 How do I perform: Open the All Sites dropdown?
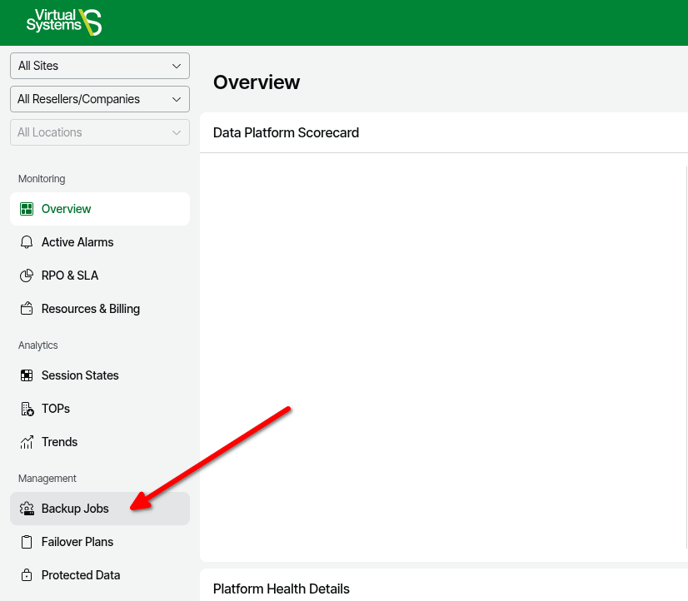click(100, 66)
